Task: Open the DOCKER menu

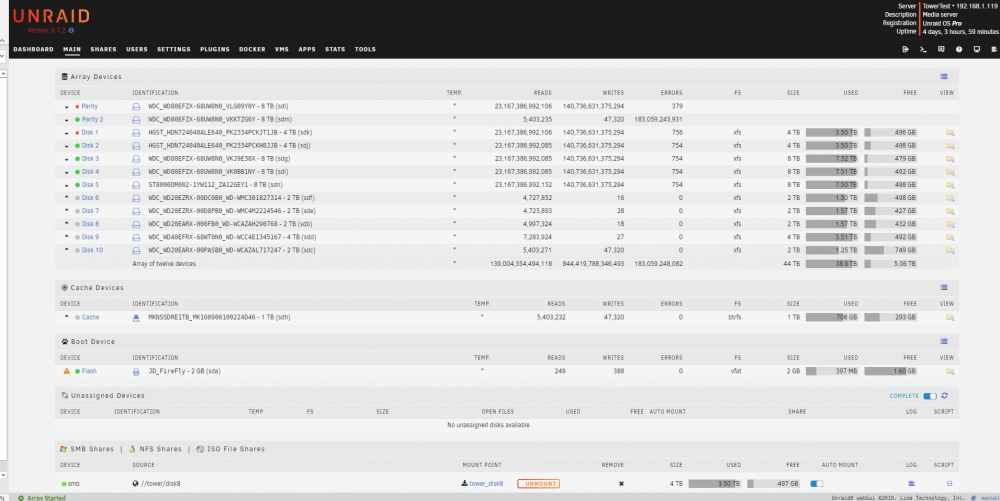Action: [x=252, y=49]
